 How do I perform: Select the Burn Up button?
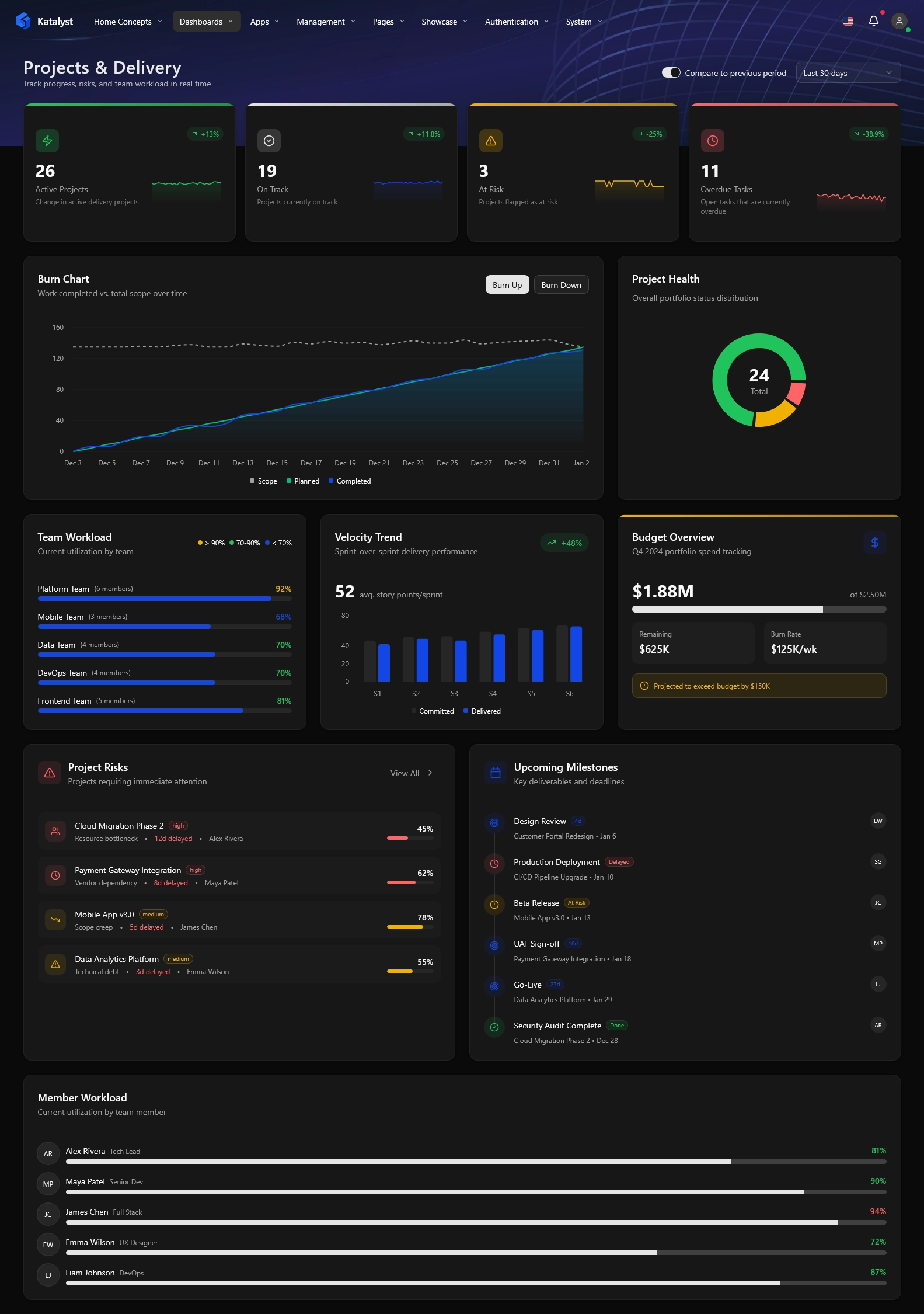(507, 285)
